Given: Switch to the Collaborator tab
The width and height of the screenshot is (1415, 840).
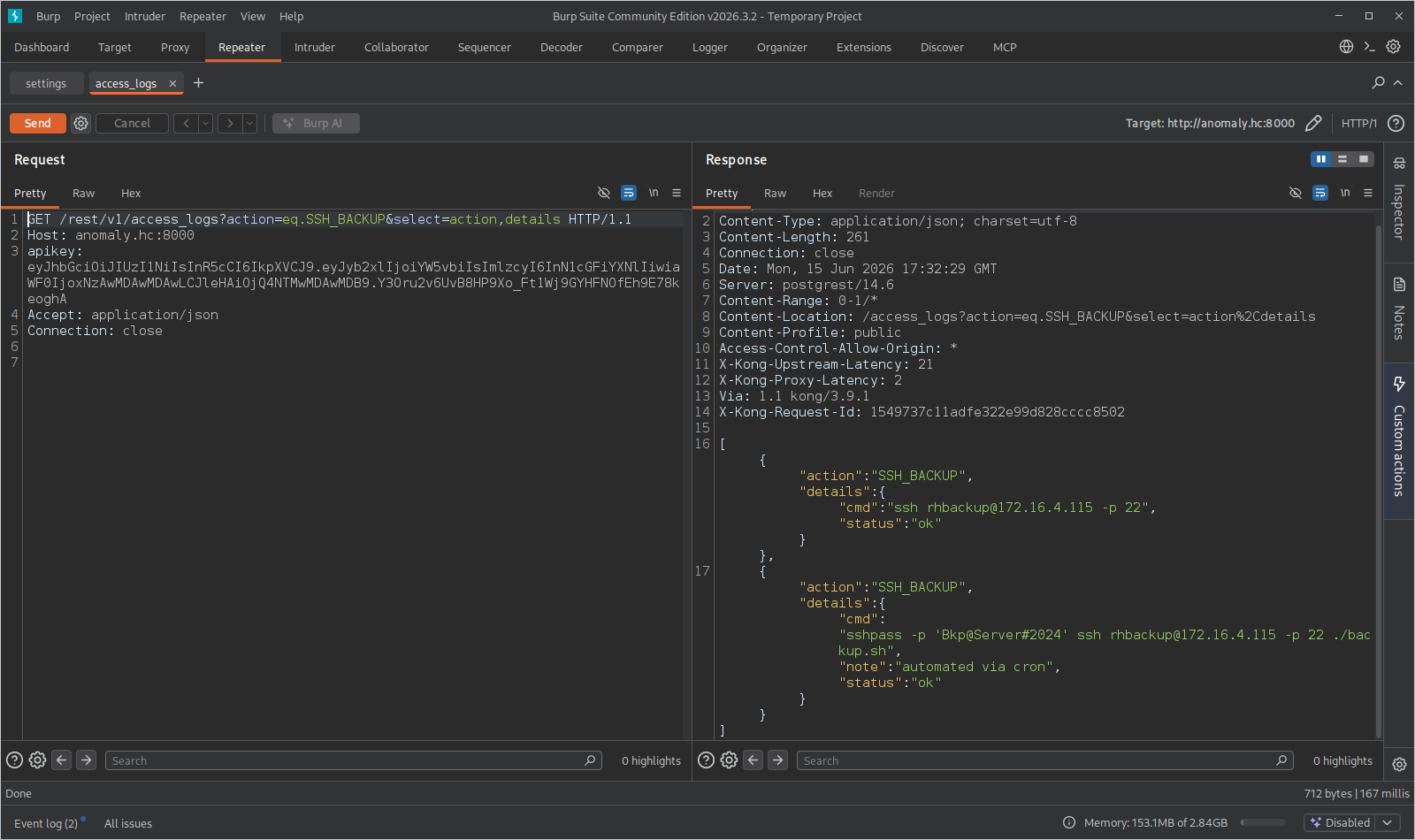Looking at the screenshot, I should [396, 47].
